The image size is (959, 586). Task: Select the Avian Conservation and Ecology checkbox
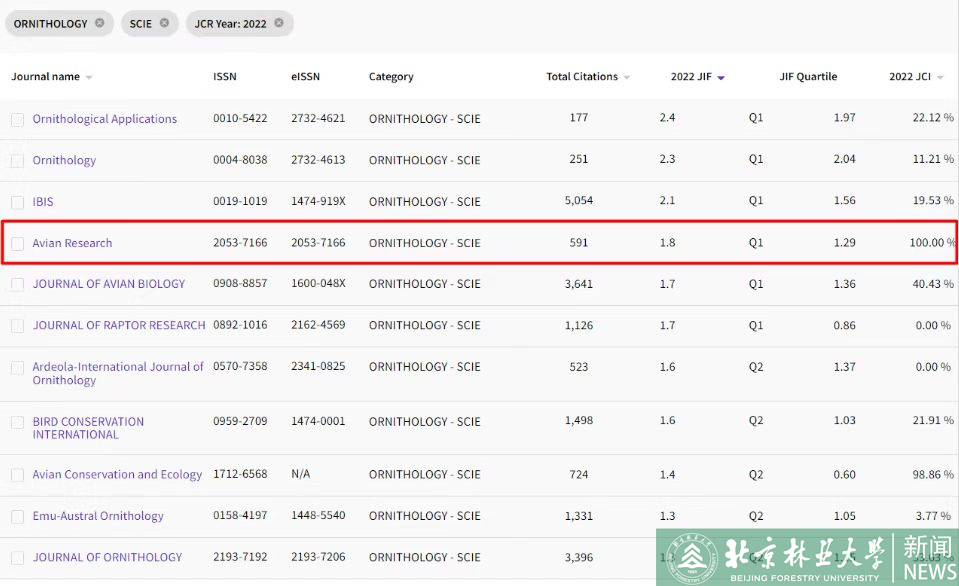point(17,475)
